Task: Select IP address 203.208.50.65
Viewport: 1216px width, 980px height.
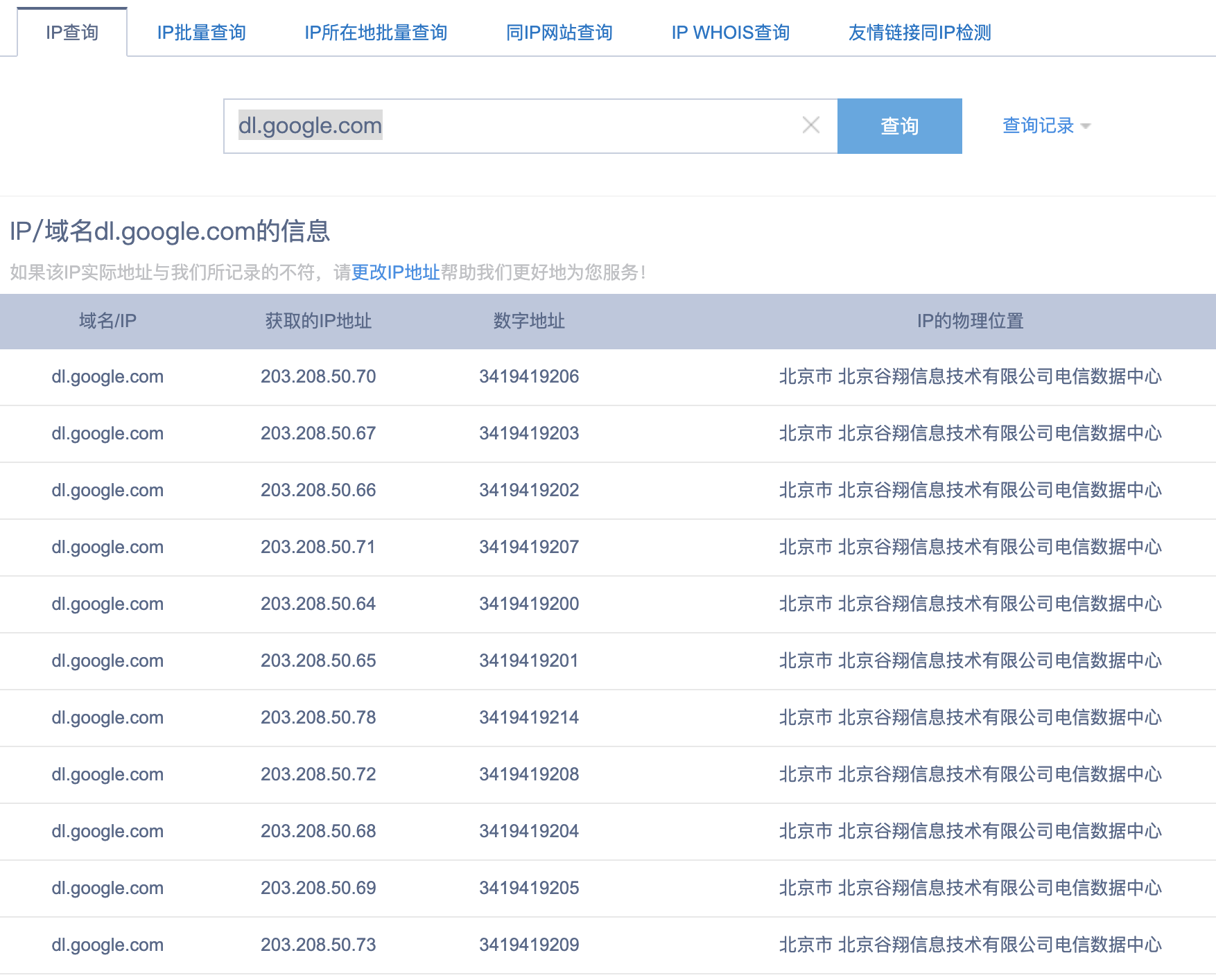Action: (318, 660)
